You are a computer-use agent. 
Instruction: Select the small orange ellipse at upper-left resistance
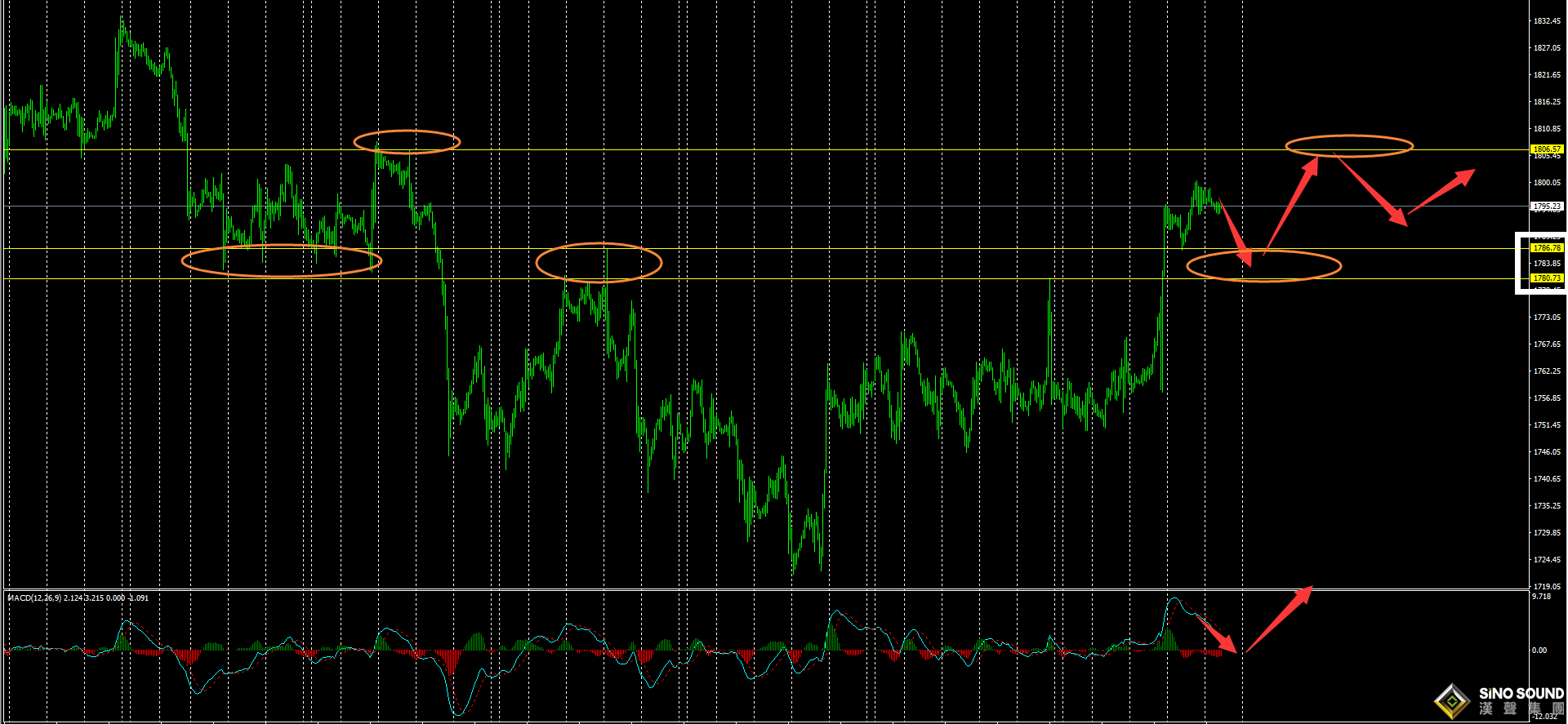[407, 142]
